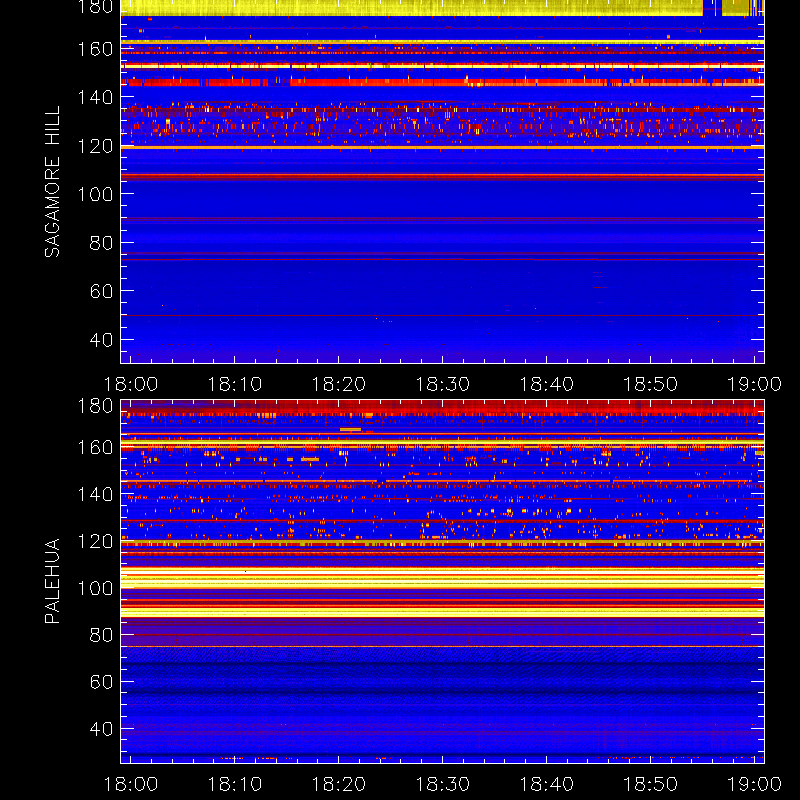Select the 80 tick label on Sagamore Hill axis
Screen dimensions: 800x800
tap(101, 242)
